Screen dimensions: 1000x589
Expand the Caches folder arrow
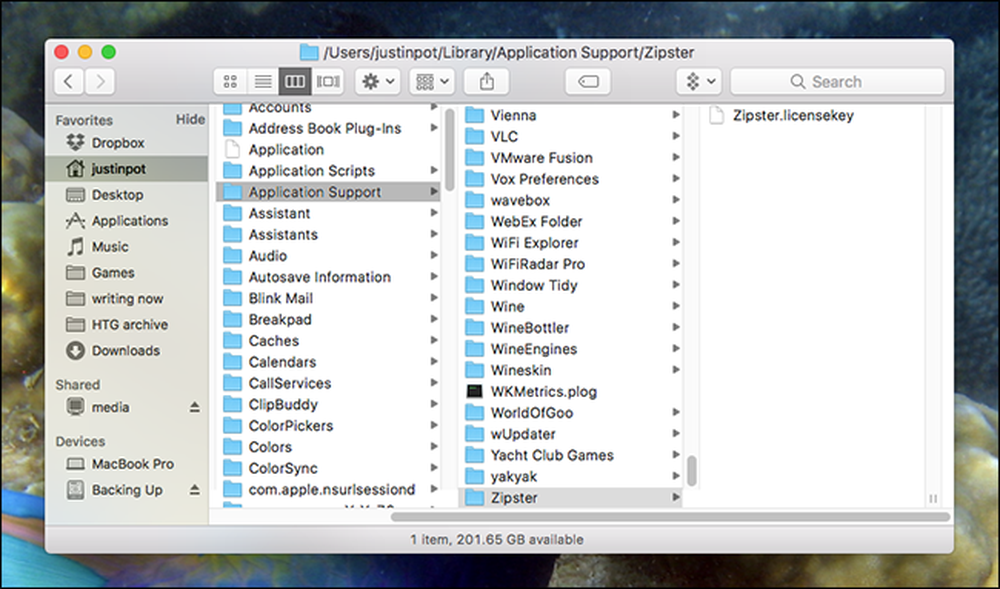pos(434,340)
